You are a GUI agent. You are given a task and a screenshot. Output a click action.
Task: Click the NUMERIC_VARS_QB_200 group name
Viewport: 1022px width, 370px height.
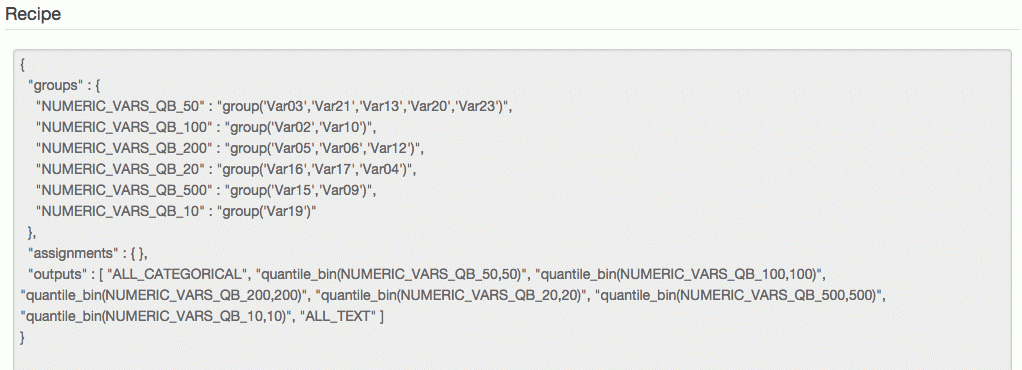pyautogui.click(x=124, y=149)
